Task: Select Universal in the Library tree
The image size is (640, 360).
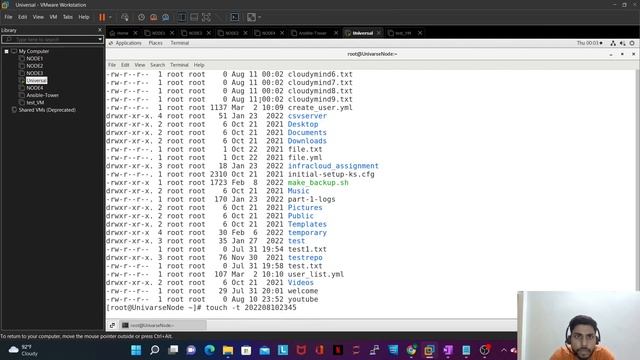Action: 36,80
